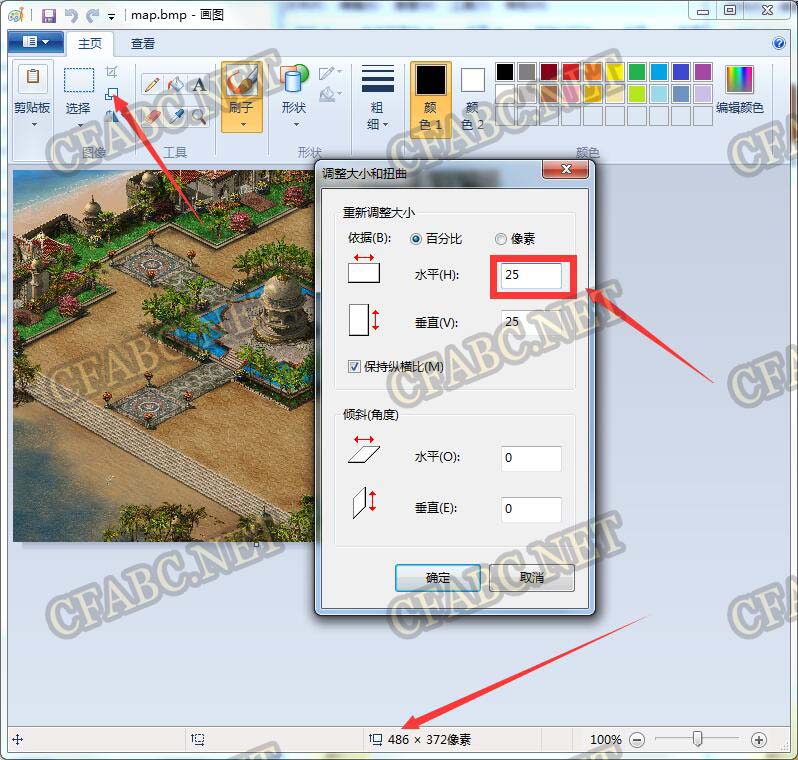
Task: Click the 形状 shapes gallery icon
Action: (x=294, y=79)
